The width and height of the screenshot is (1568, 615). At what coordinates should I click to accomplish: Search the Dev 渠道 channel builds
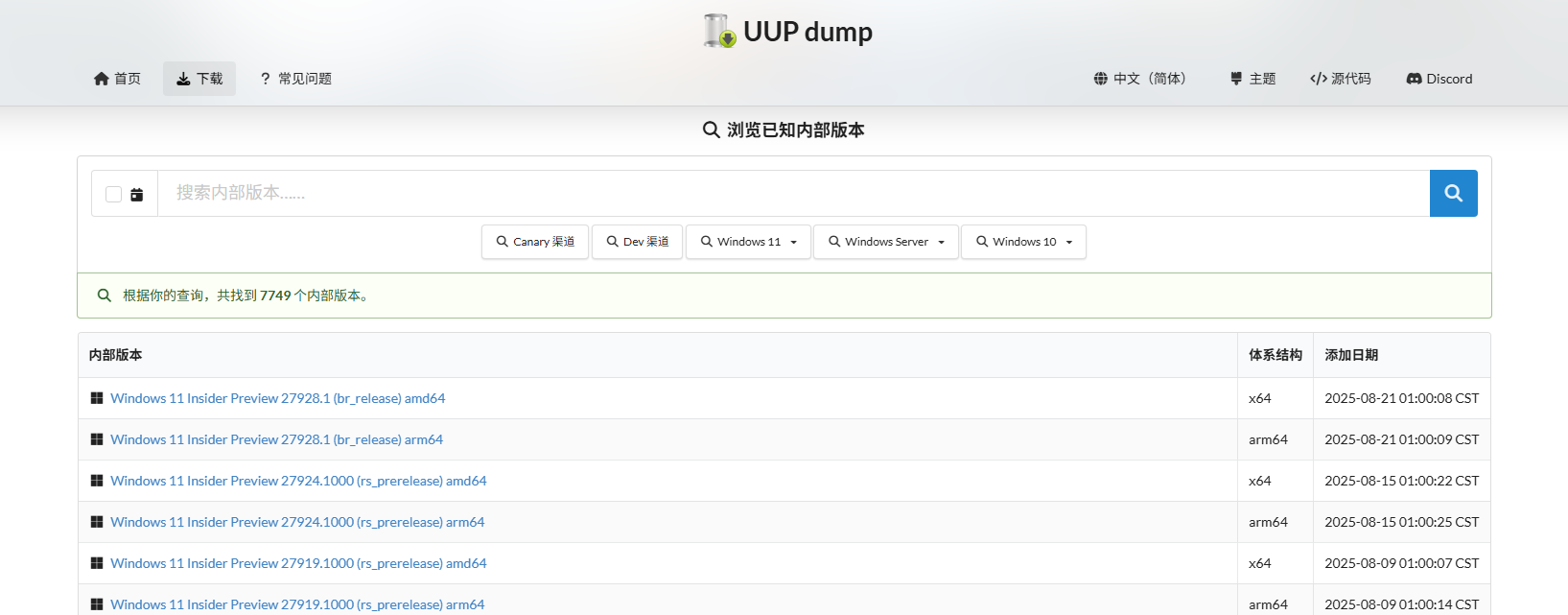click(x=637, y=242)
